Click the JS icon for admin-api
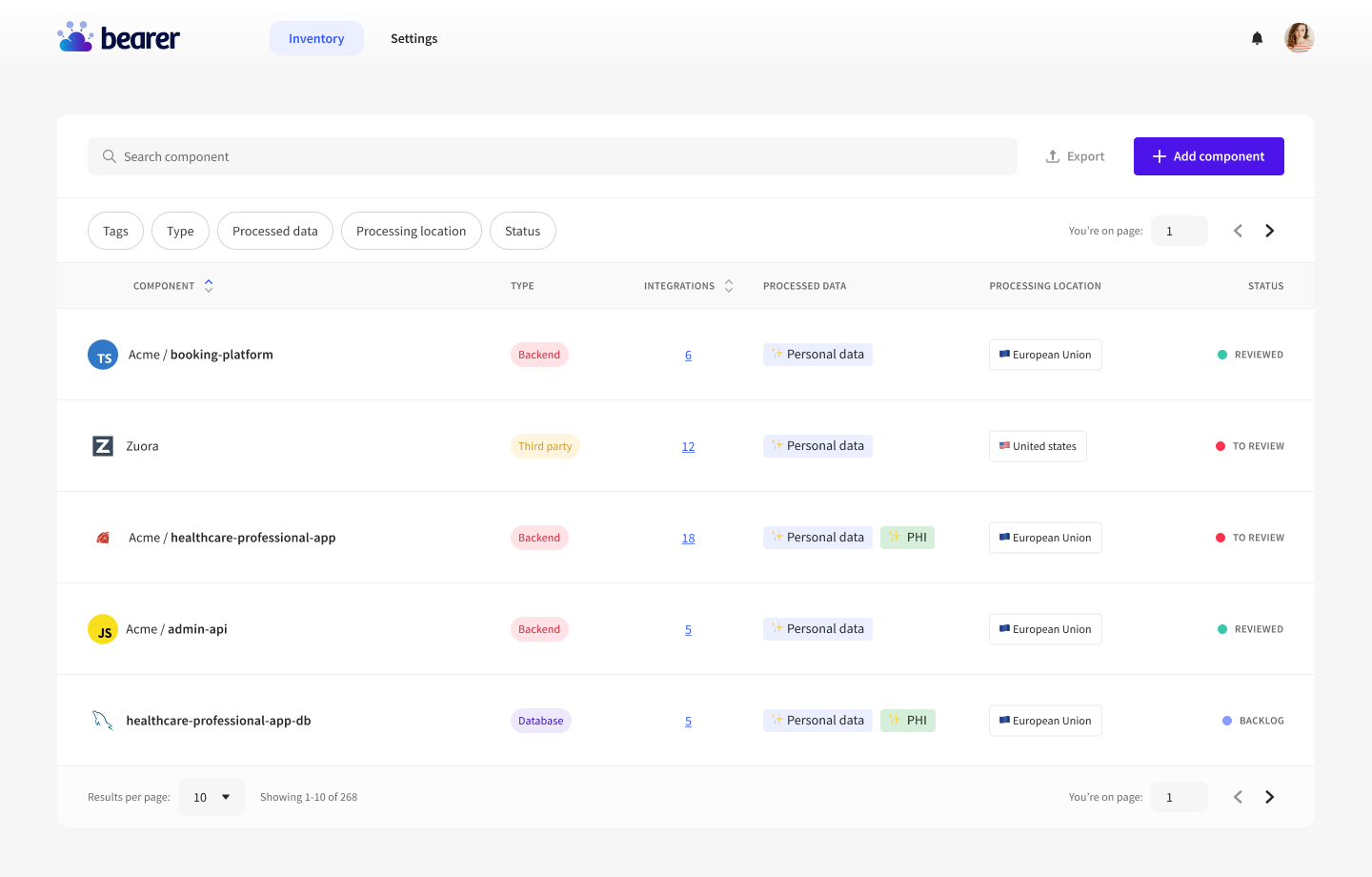This screenshot has width=1372, height=877. (103, 629)
